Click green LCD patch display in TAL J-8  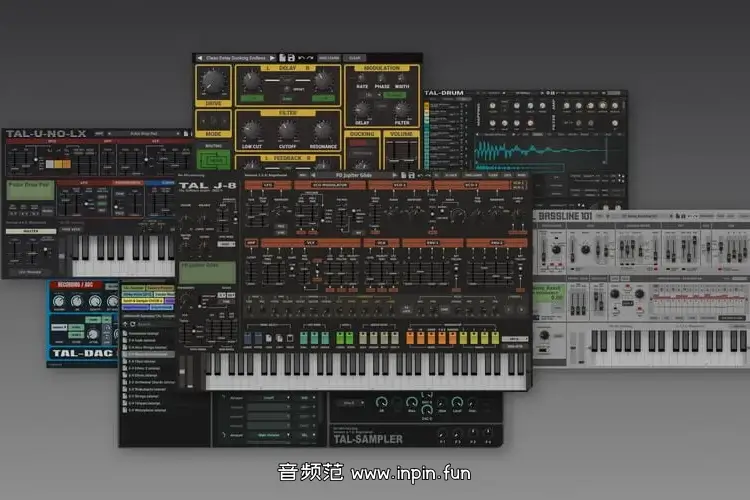(x=207, y=273)
